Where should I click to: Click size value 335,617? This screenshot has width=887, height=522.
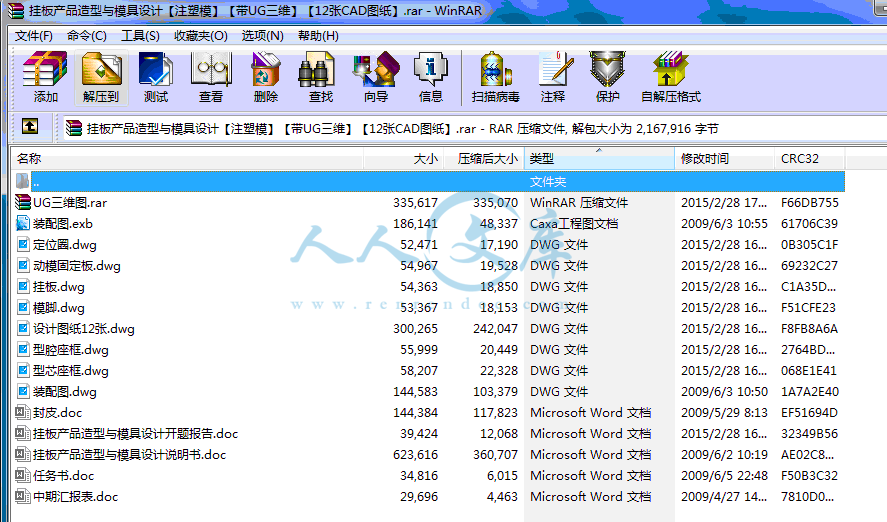[415, 202]
